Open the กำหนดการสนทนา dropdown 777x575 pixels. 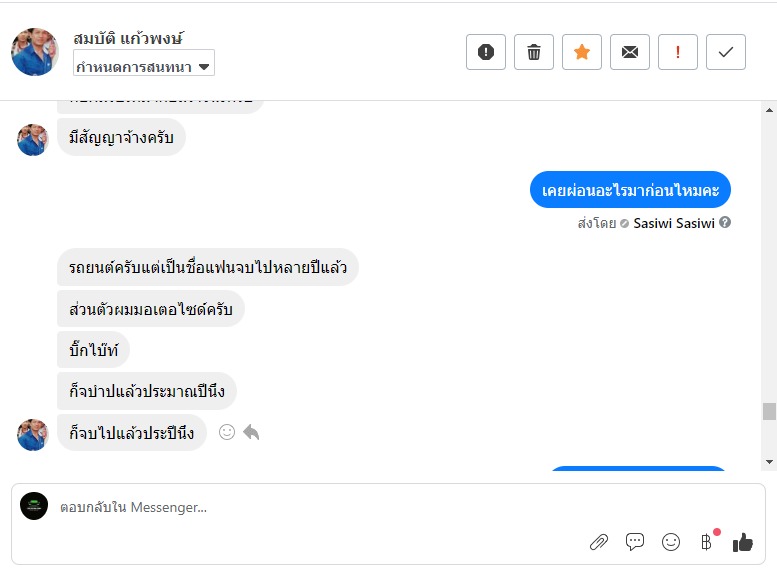144,67
